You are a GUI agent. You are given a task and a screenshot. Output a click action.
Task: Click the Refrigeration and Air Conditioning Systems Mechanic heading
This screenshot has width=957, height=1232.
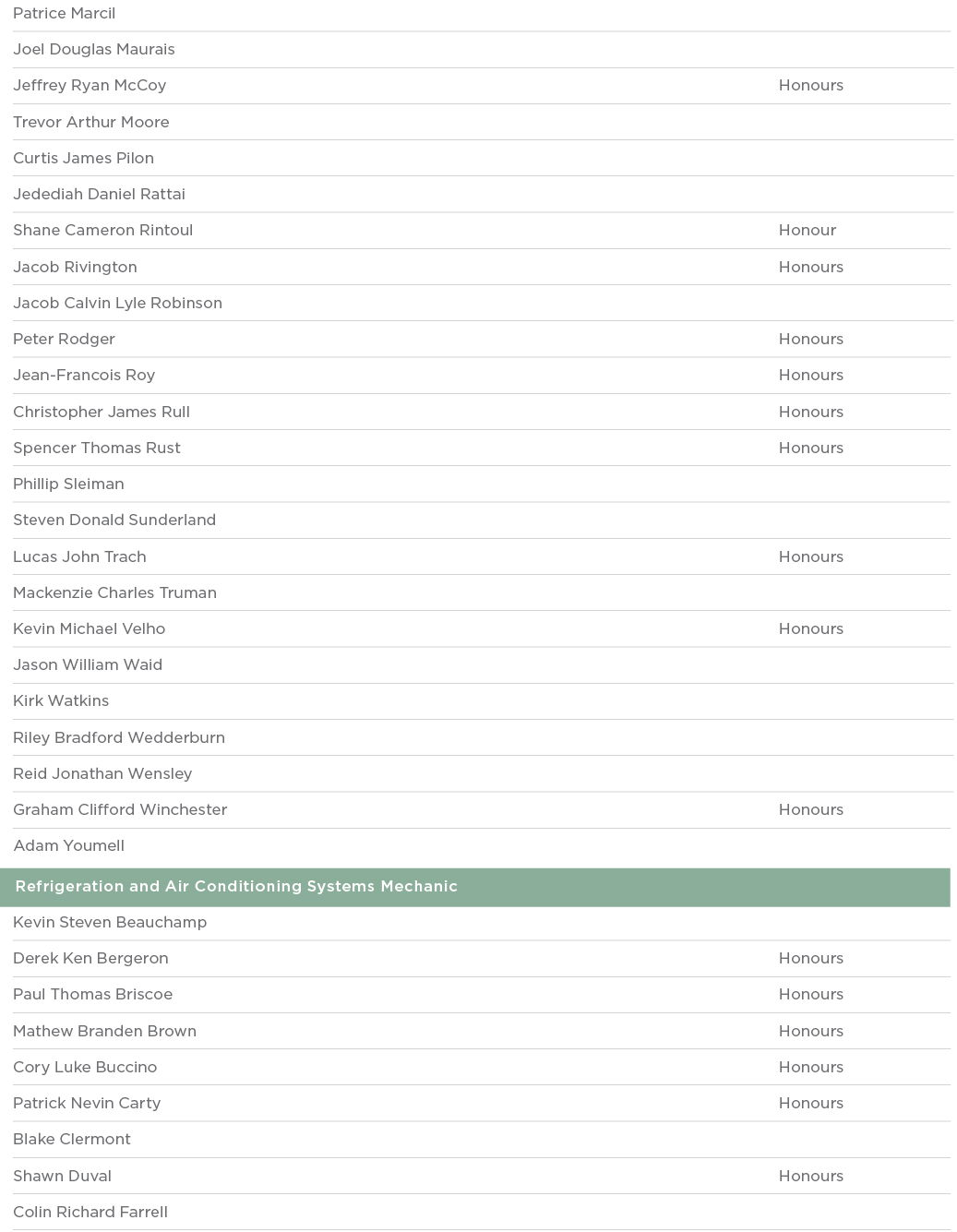(x=236, y=887)
